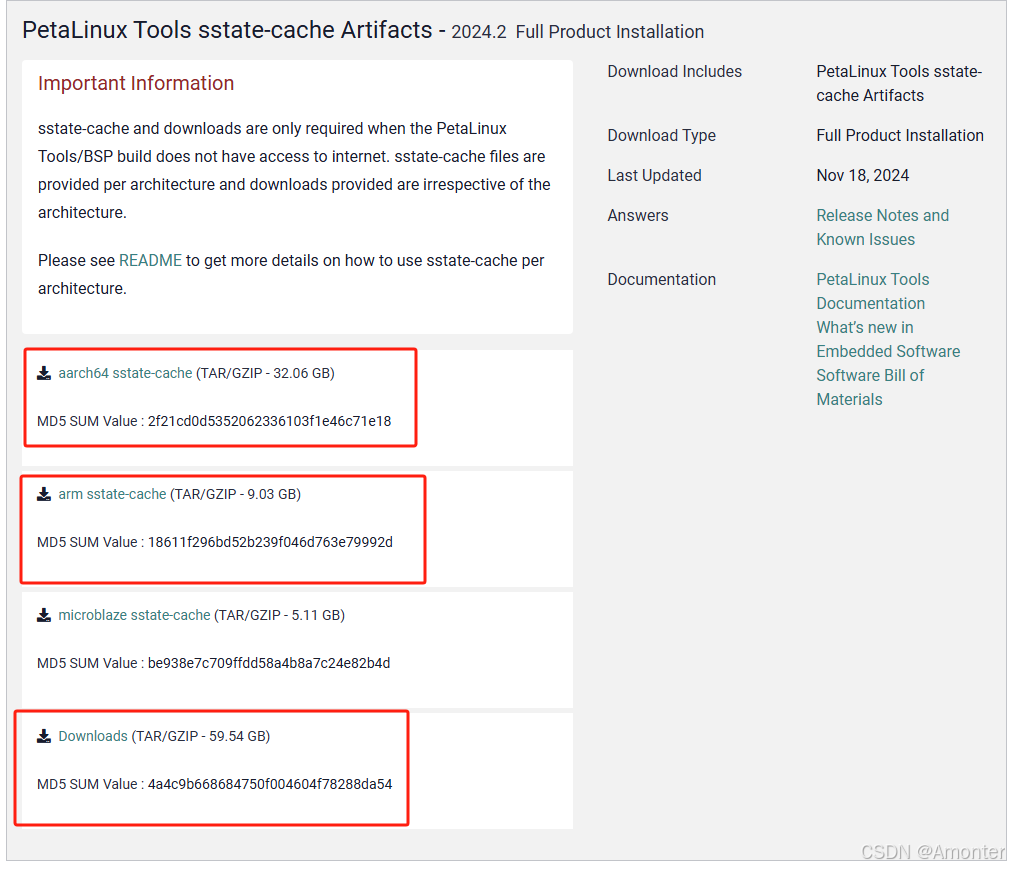This screenshot has width=1009, height=870.
Task: Select MD5 value 18611f296bd52b239f046d763e79992d
Action: (x=270, y=542)
